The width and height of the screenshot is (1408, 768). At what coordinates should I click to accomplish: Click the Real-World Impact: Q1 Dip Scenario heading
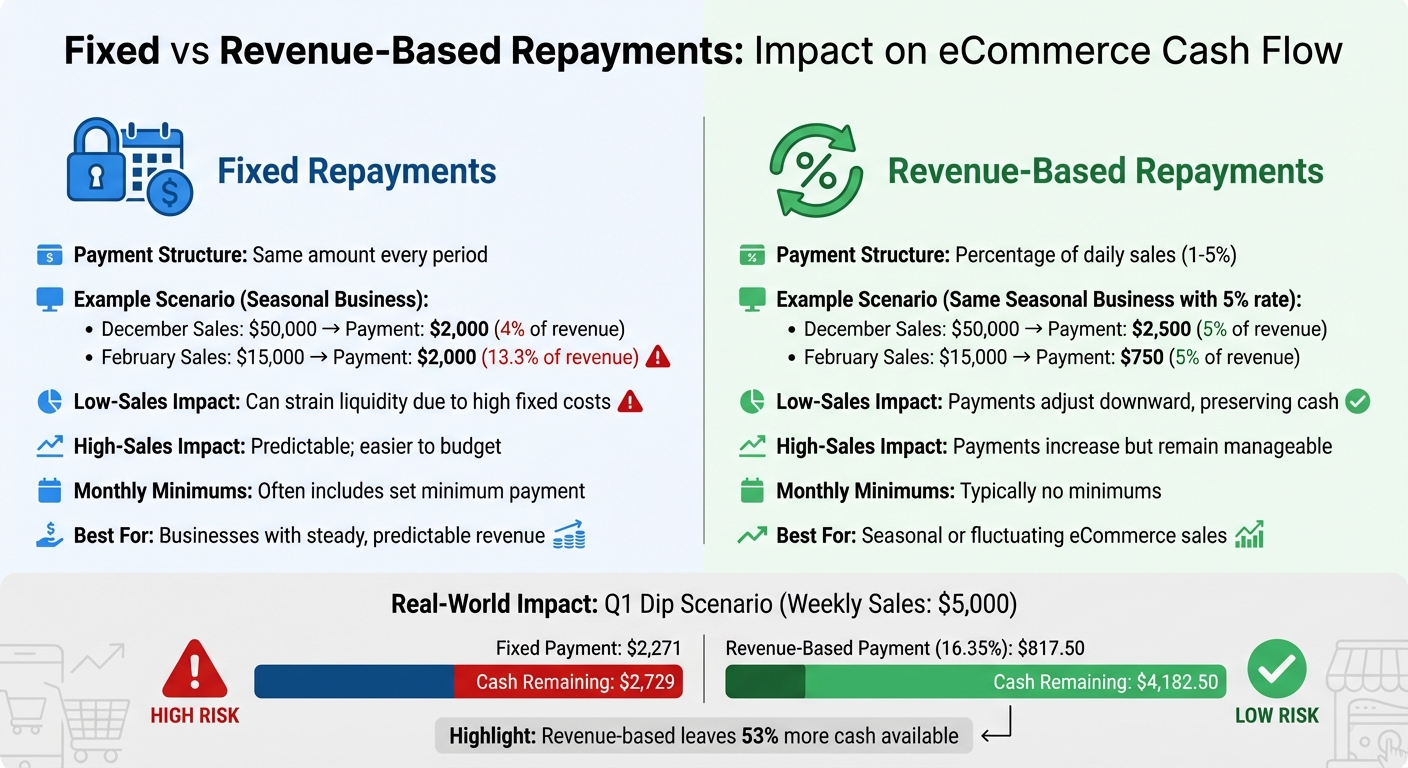pyautogui.click(x=704, y=604)
